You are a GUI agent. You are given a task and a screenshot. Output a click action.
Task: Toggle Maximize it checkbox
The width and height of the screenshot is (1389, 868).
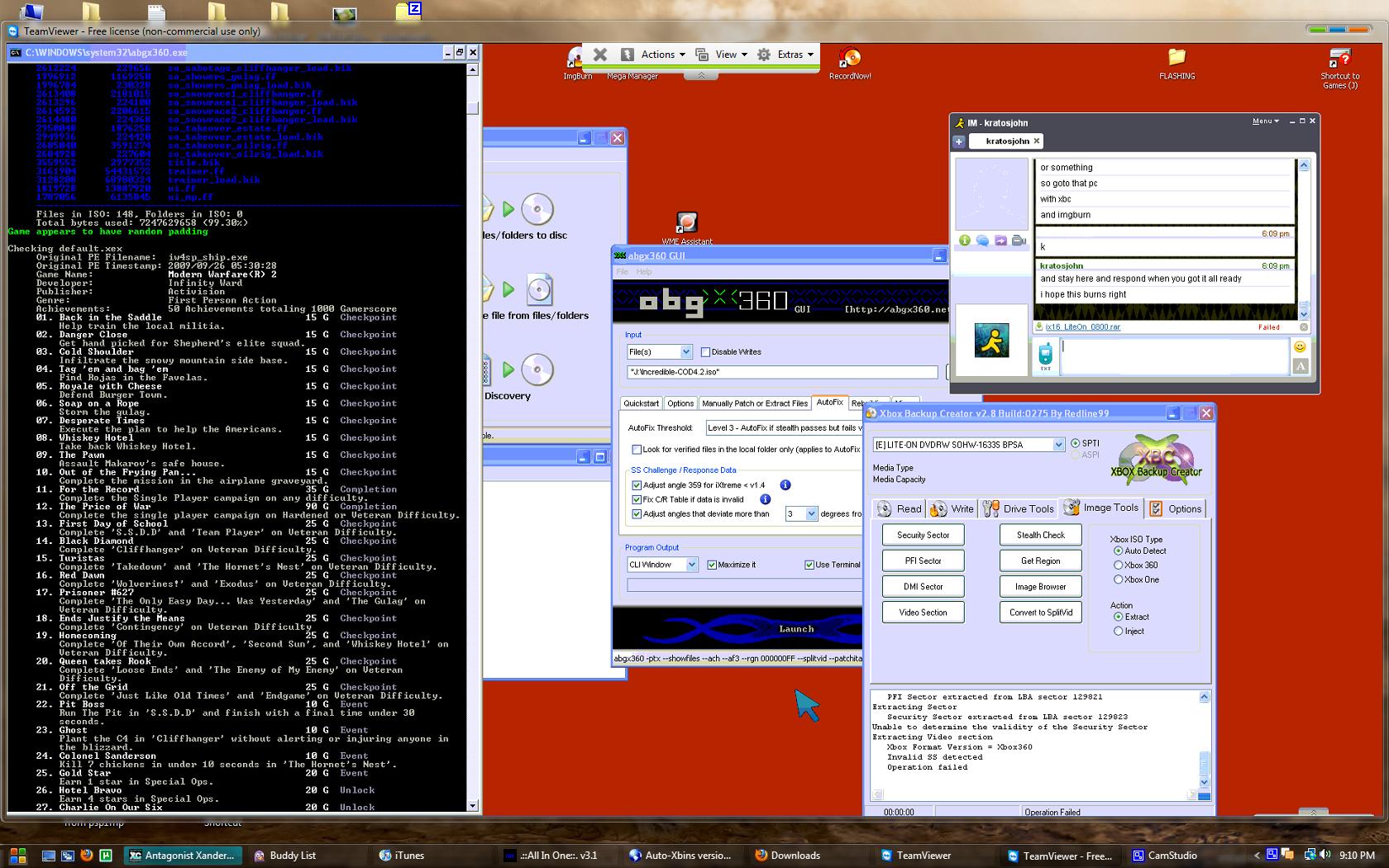click(713, 565)
